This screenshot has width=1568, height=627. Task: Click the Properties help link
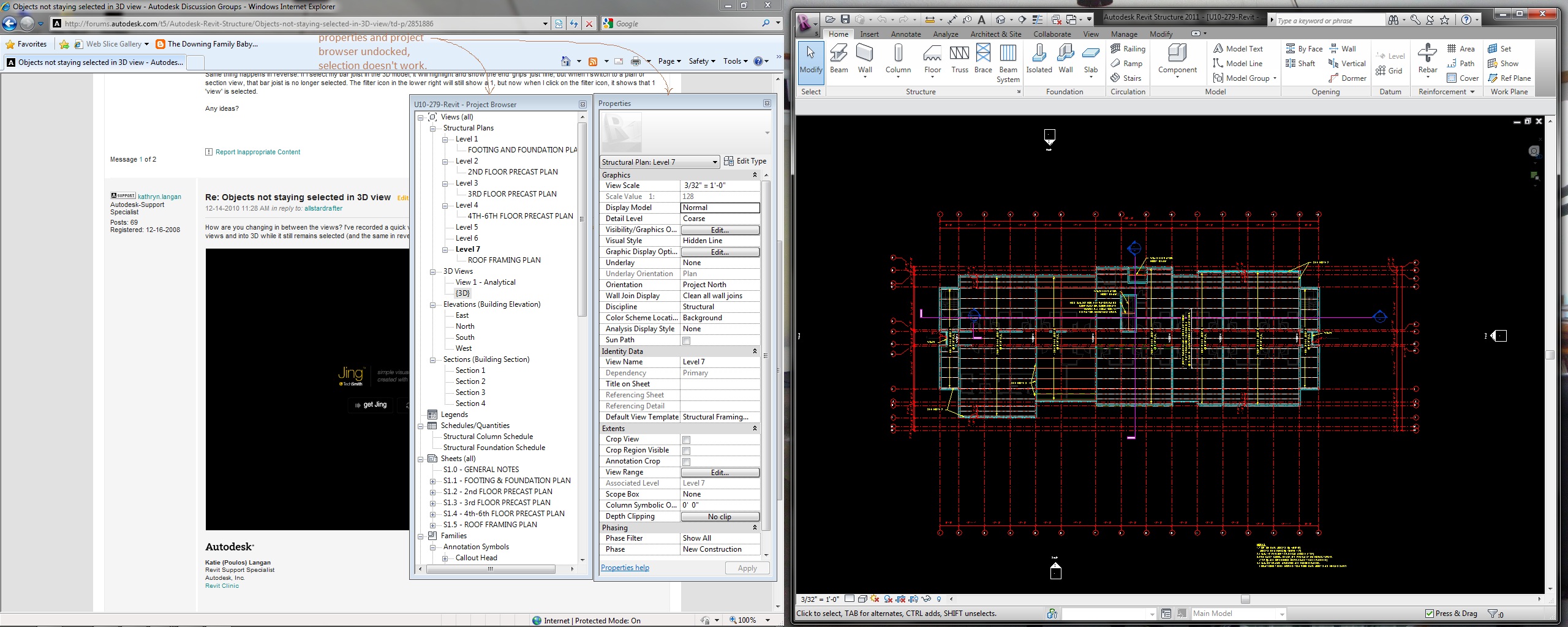pyautogui.click(x=625, y=568)
